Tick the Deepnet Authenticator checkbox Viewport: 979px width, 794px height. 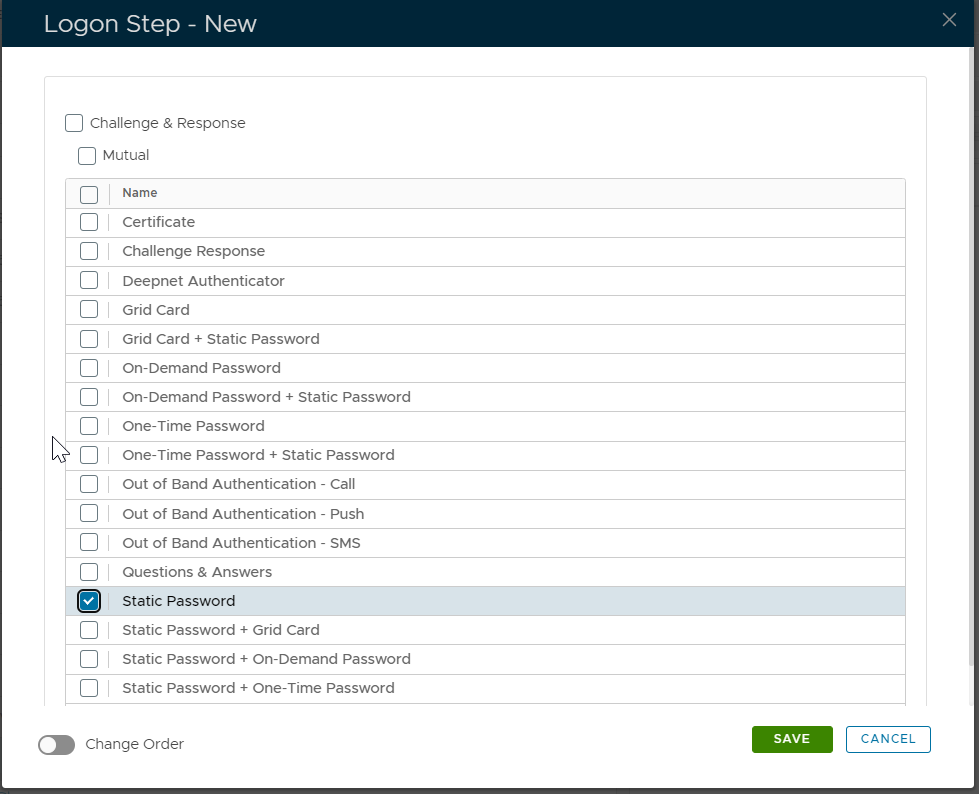click(x=89, y=281)
